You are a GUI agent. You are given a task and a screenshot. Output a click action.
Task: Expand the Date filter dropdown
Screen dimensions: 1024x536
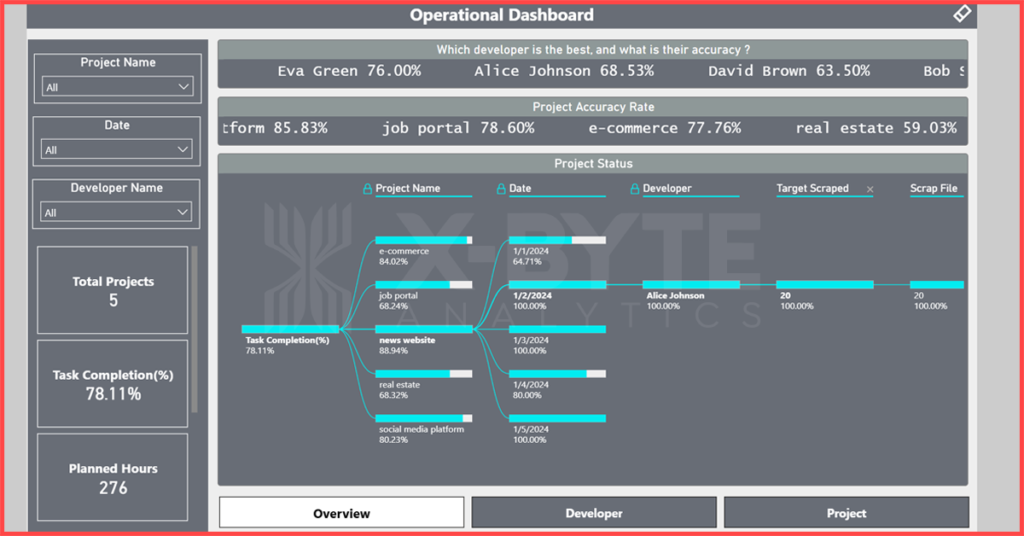coord(118,150)
